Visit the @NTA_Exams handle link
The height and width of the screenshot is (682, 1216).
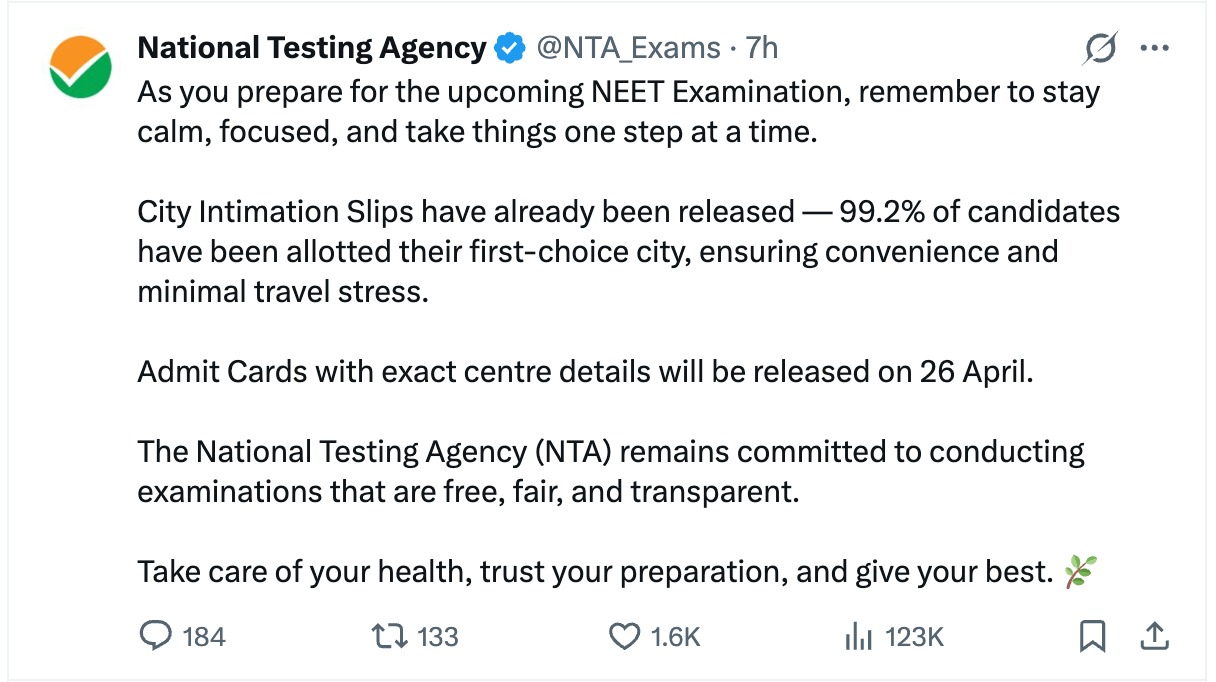point(628,47)
